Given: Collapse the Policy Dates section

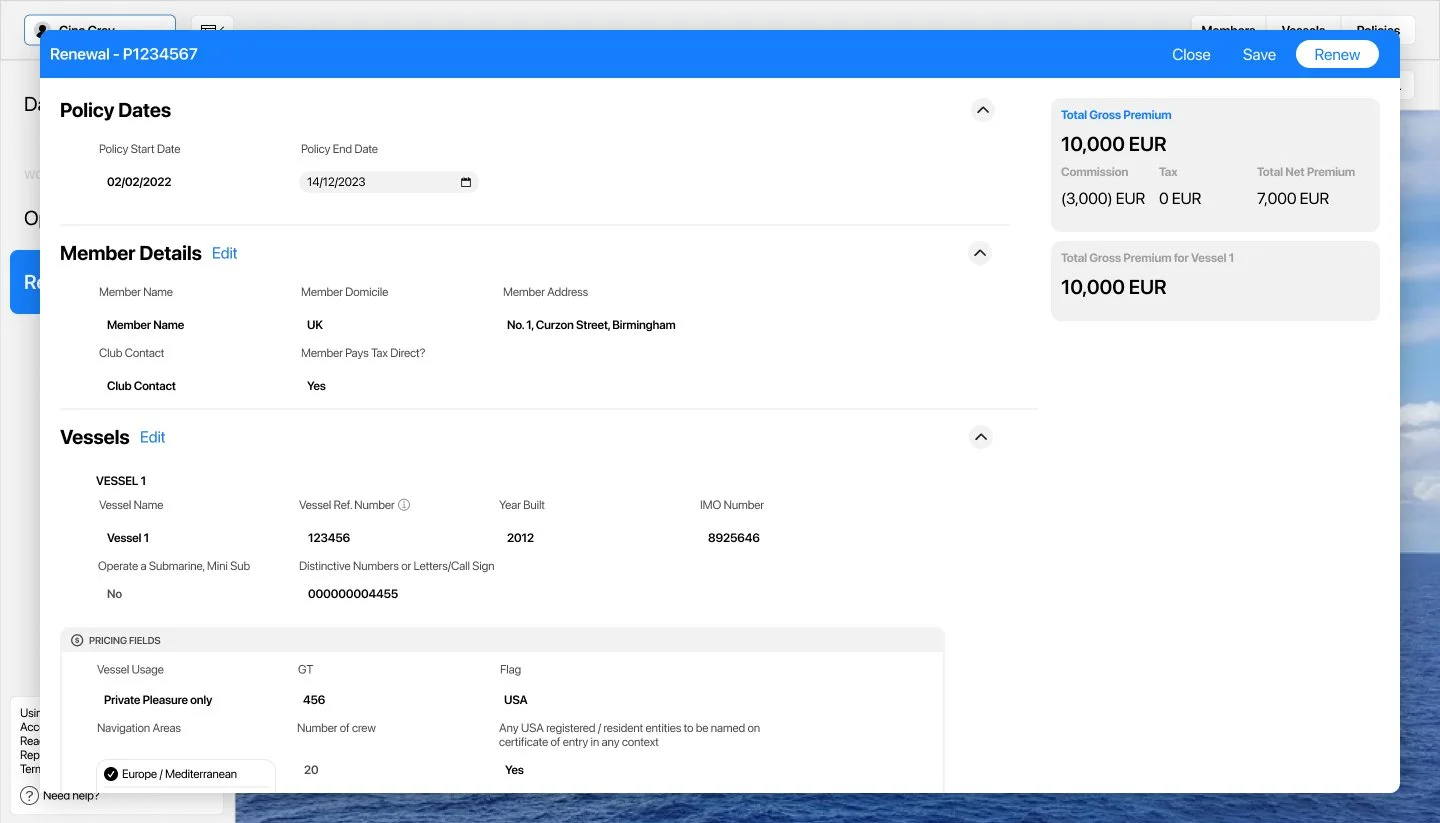Looking at the screenshot, I should coord(983,110).
